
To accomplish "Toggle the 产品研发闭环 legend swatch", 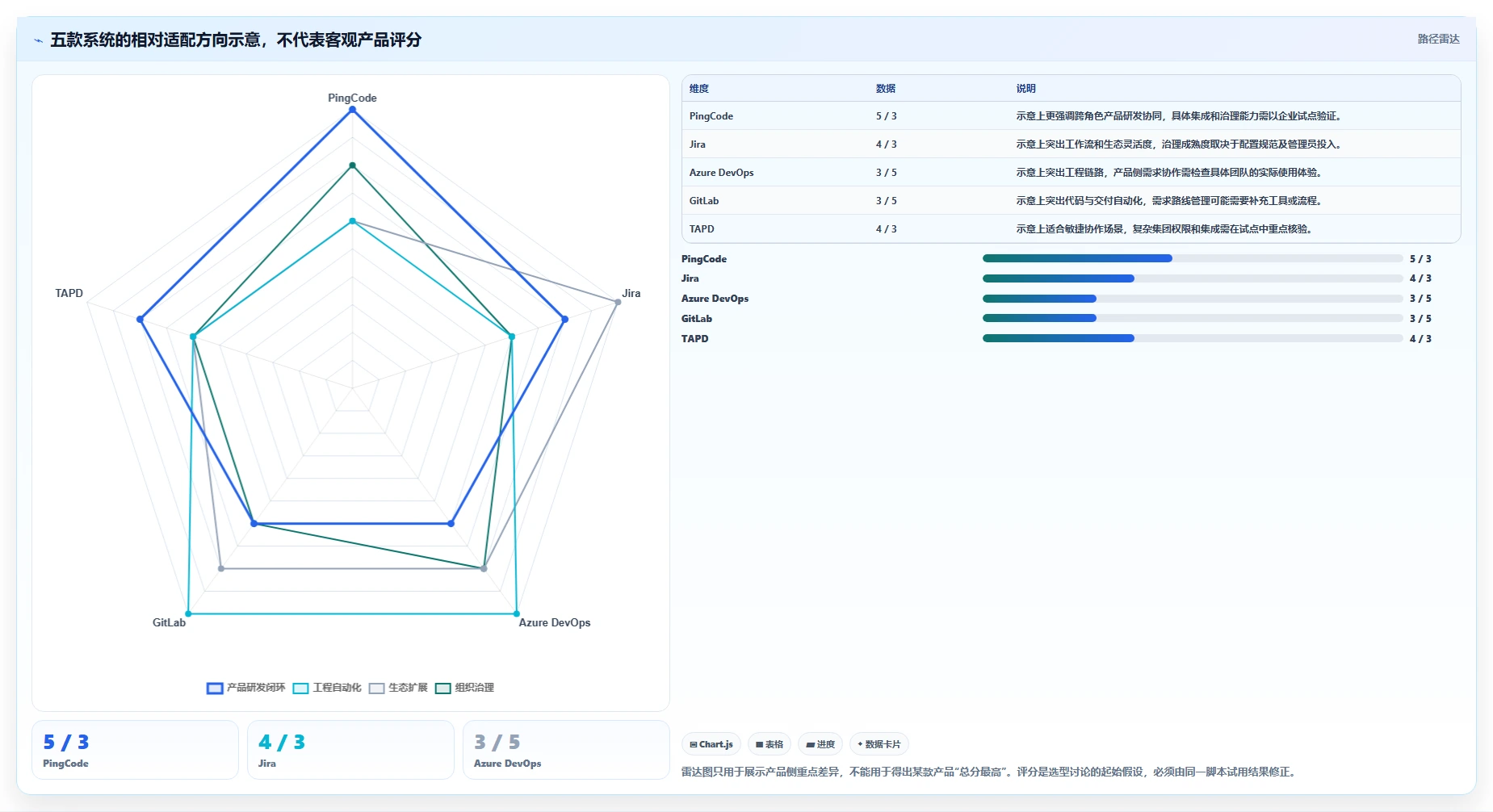I will [215, 689].
